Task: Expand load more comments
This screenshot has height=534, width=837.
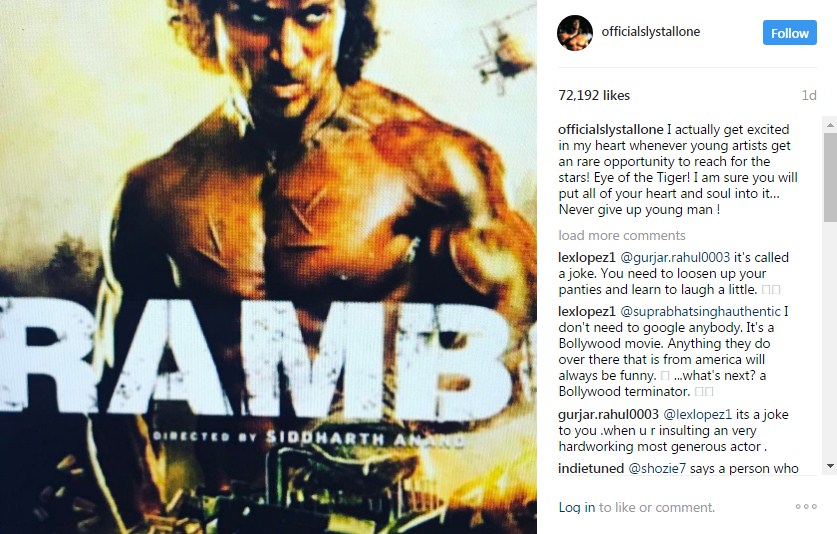Action: tap(622, 235)
